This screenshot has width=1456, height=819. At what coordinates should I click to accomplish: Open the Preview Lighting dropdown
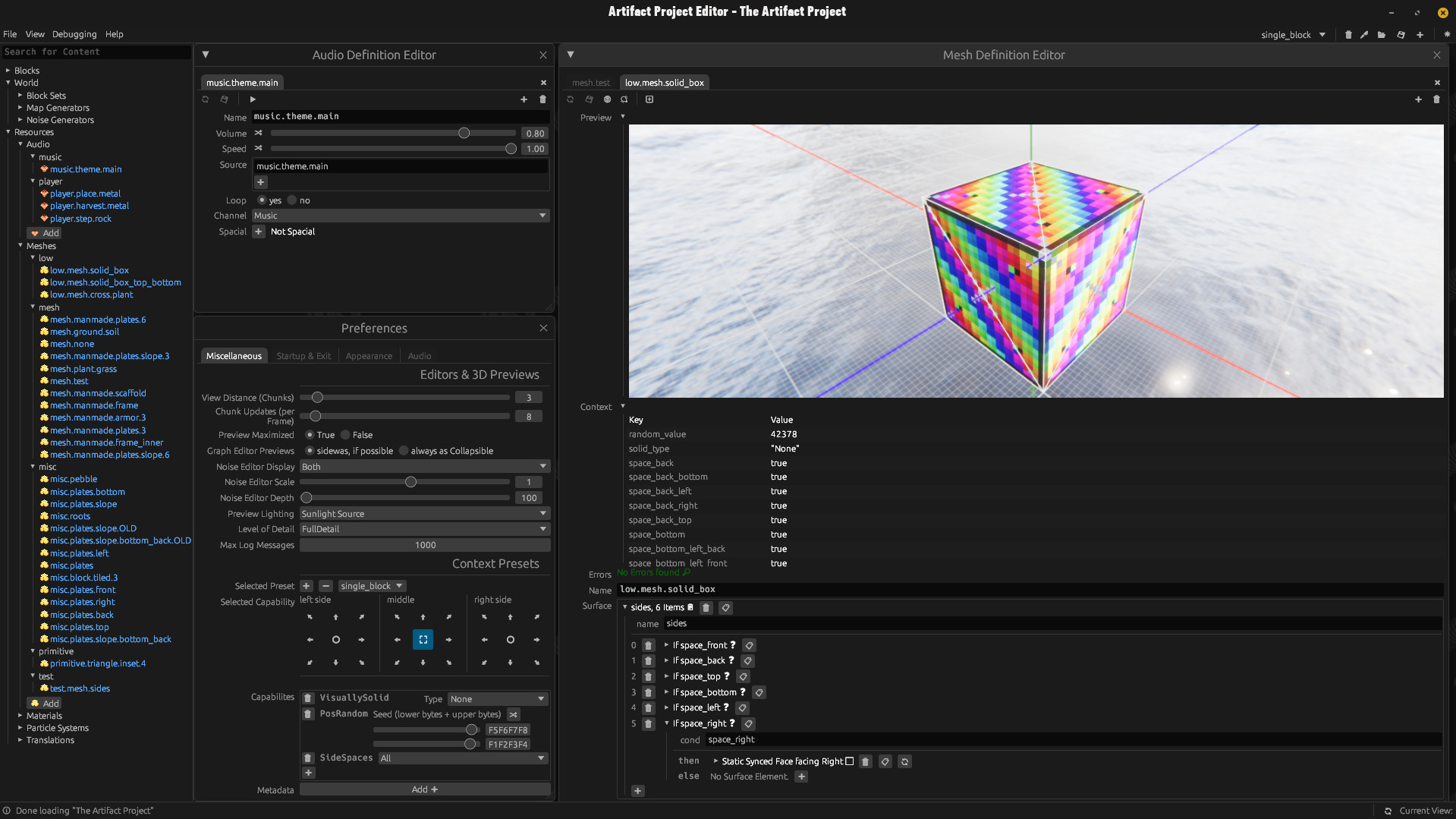[424, 514]
